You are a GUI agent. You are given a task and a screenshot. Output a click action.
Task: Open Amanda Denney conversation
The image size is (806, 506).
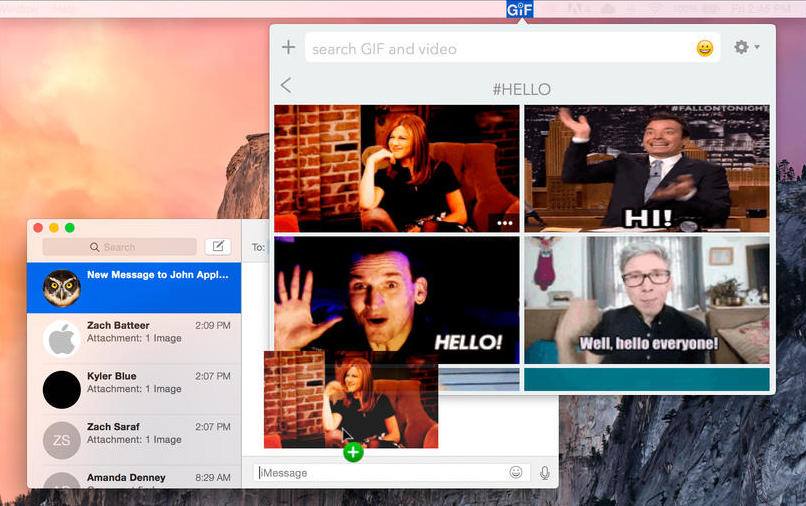(x=134, y=477)
